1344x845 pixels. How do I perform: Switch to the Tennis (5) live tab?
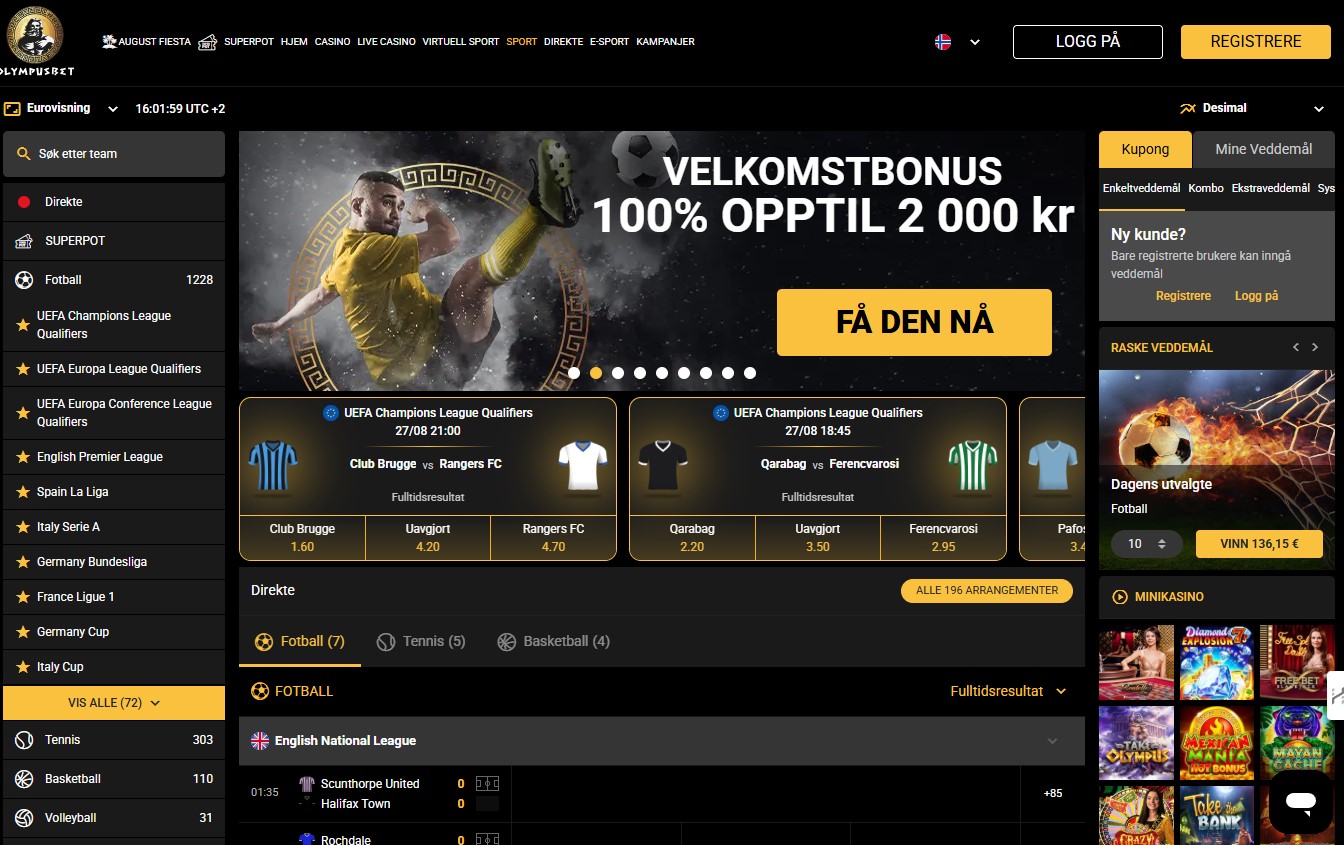pyautogui.click(x=421, y=641)
